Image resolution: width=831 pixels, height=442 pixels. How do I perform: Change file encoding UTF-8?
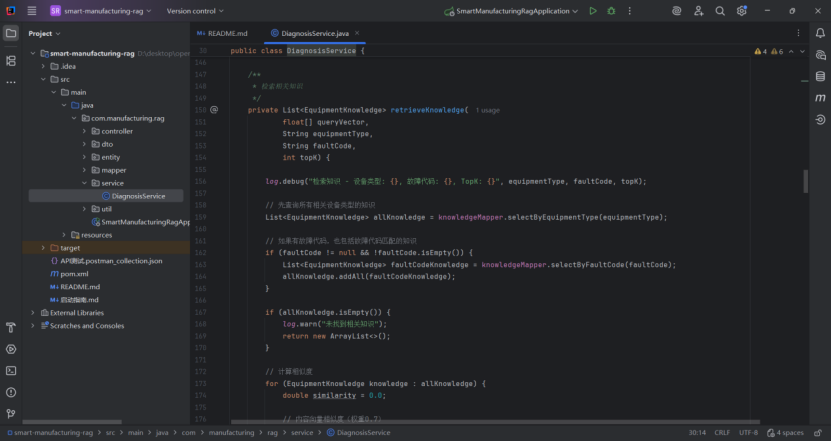748,432
